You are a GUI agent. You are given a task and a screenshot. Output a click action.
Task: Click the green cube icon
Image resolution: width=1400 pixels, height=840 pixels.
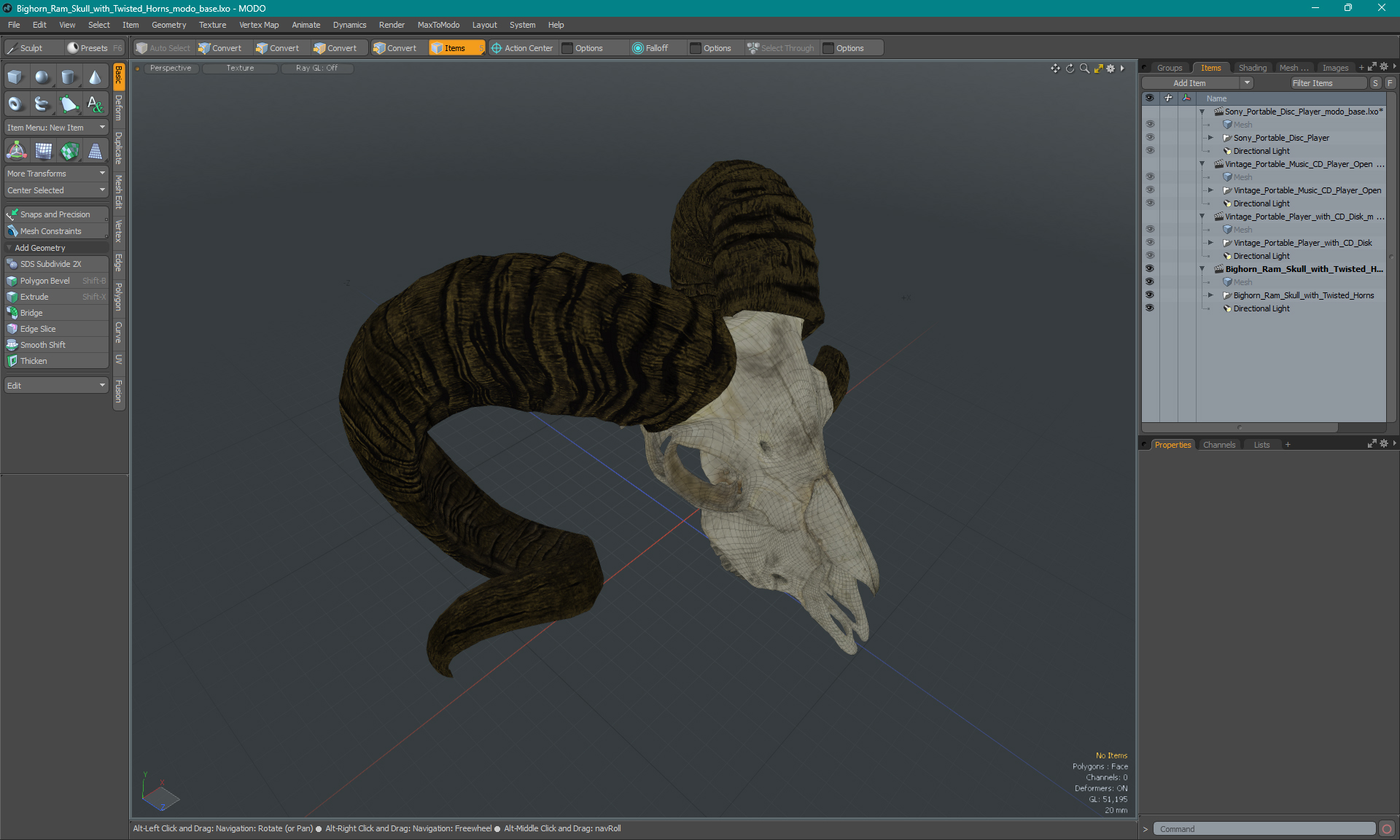[x=69, y=151]
